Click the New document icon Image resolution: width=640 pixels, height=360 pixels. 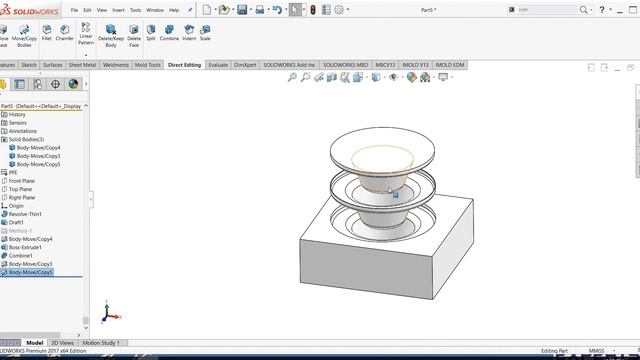207,10
